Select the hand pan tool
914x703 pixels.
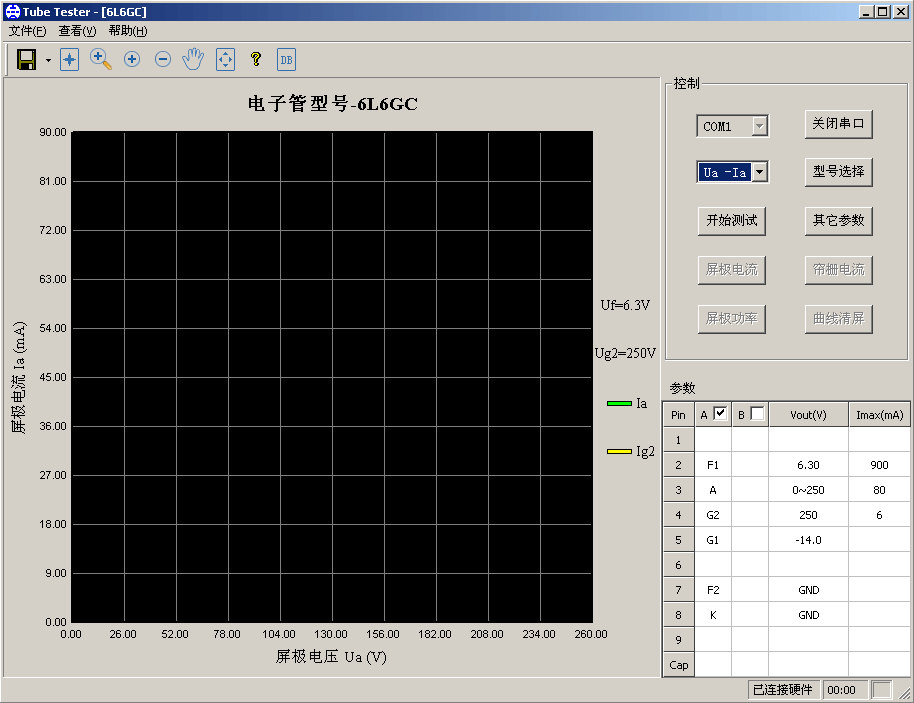coord(193,60)
